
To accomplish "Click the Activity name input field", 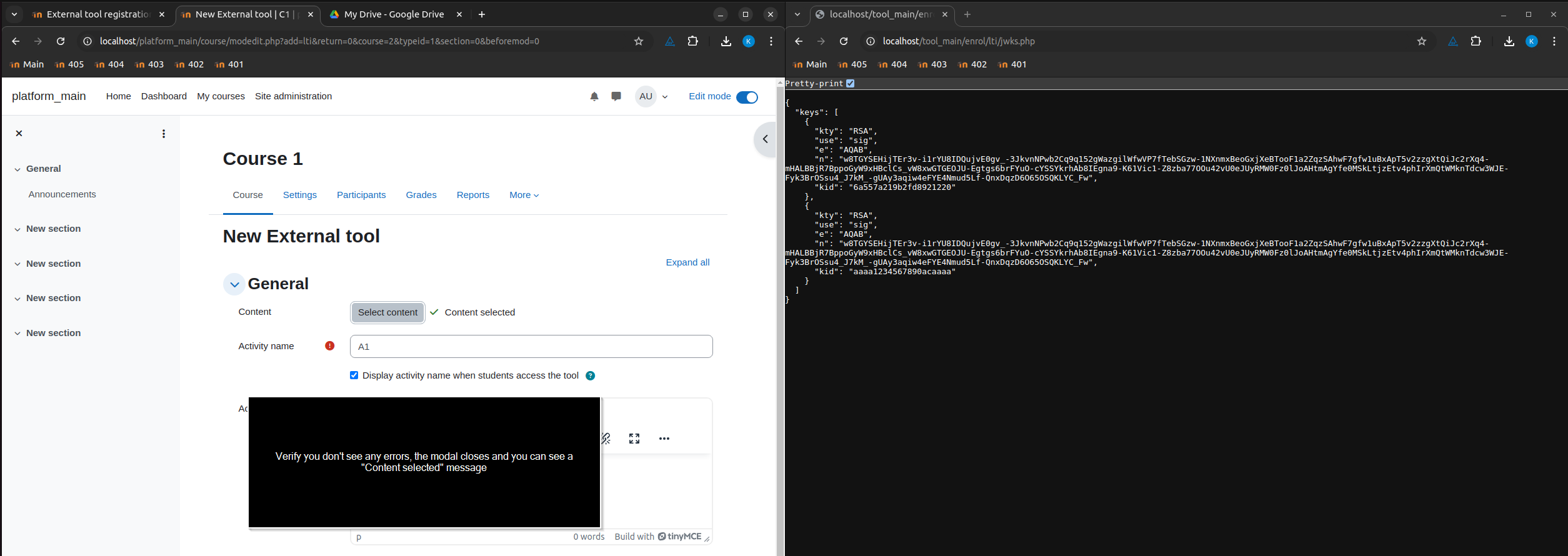I will pos(531,347).
